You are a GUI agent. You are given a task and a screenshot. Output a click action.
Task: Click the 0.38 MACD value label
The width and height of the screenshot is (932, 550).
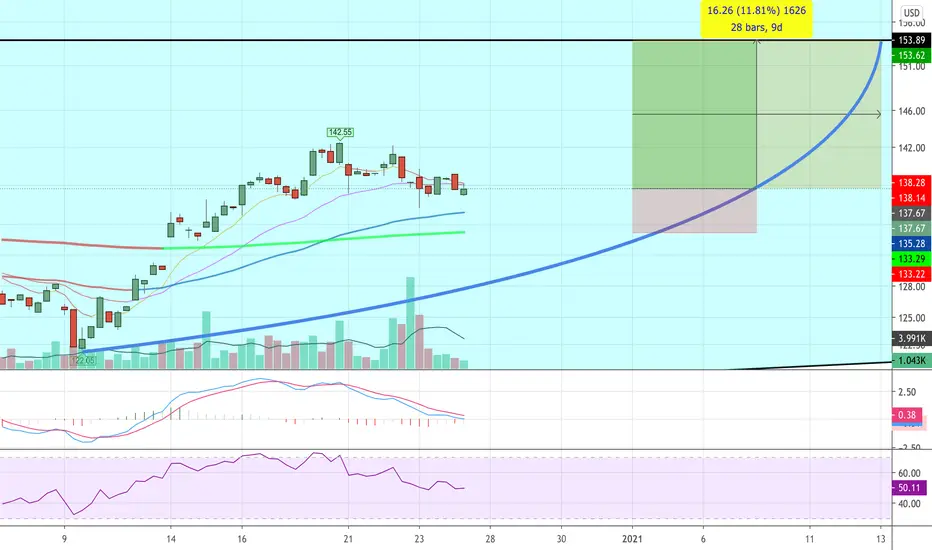[x=906, y=415]
